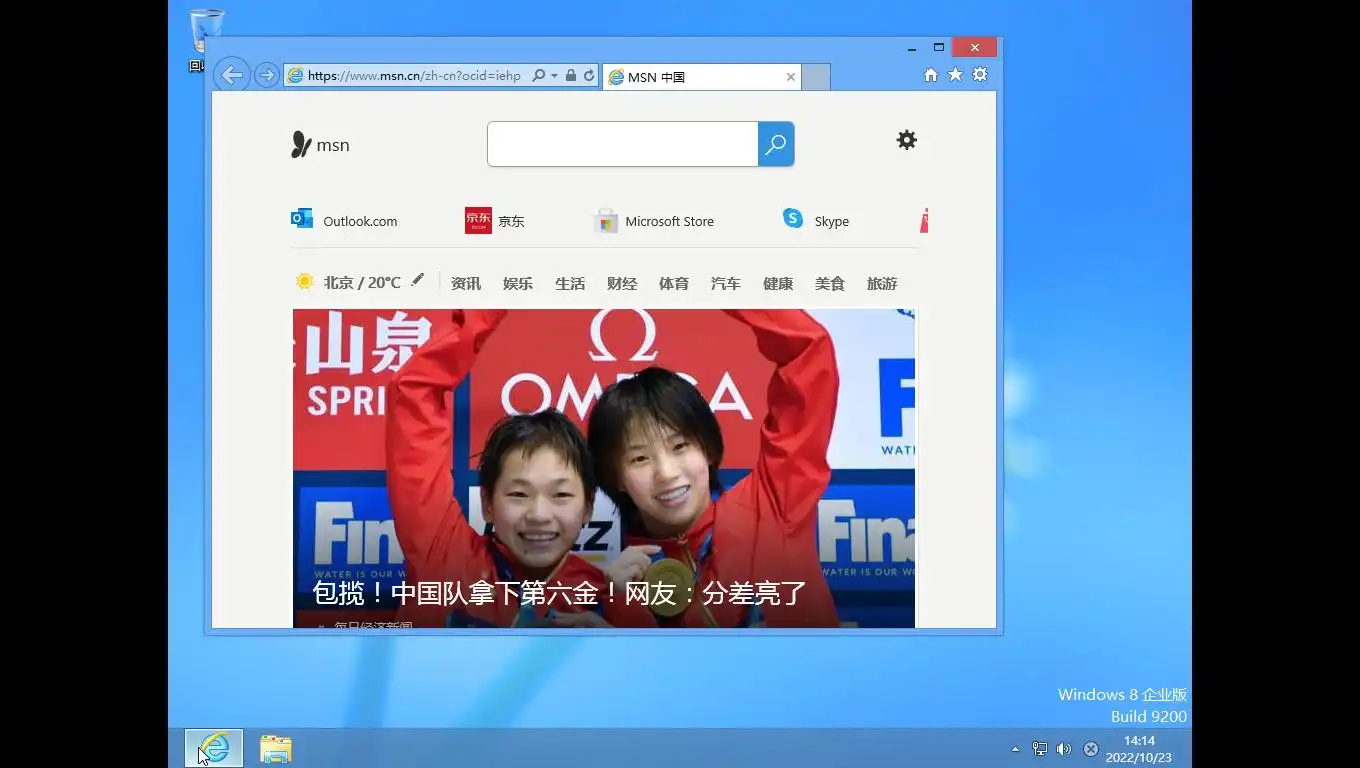
Task: Open MSN page settings gear
Action: [x=907, y=140]
